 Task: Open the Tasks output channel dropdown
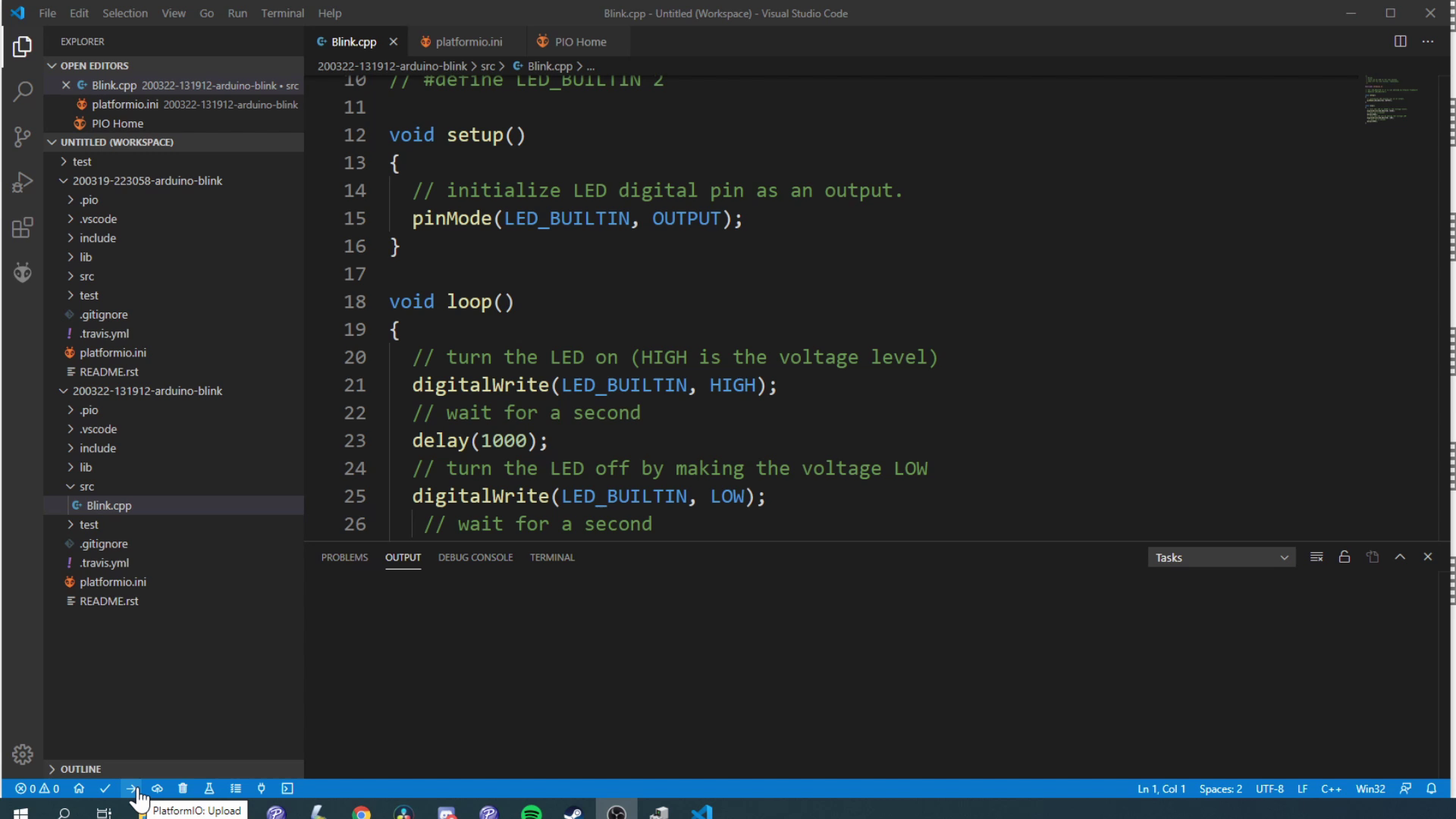[1221, 557]
